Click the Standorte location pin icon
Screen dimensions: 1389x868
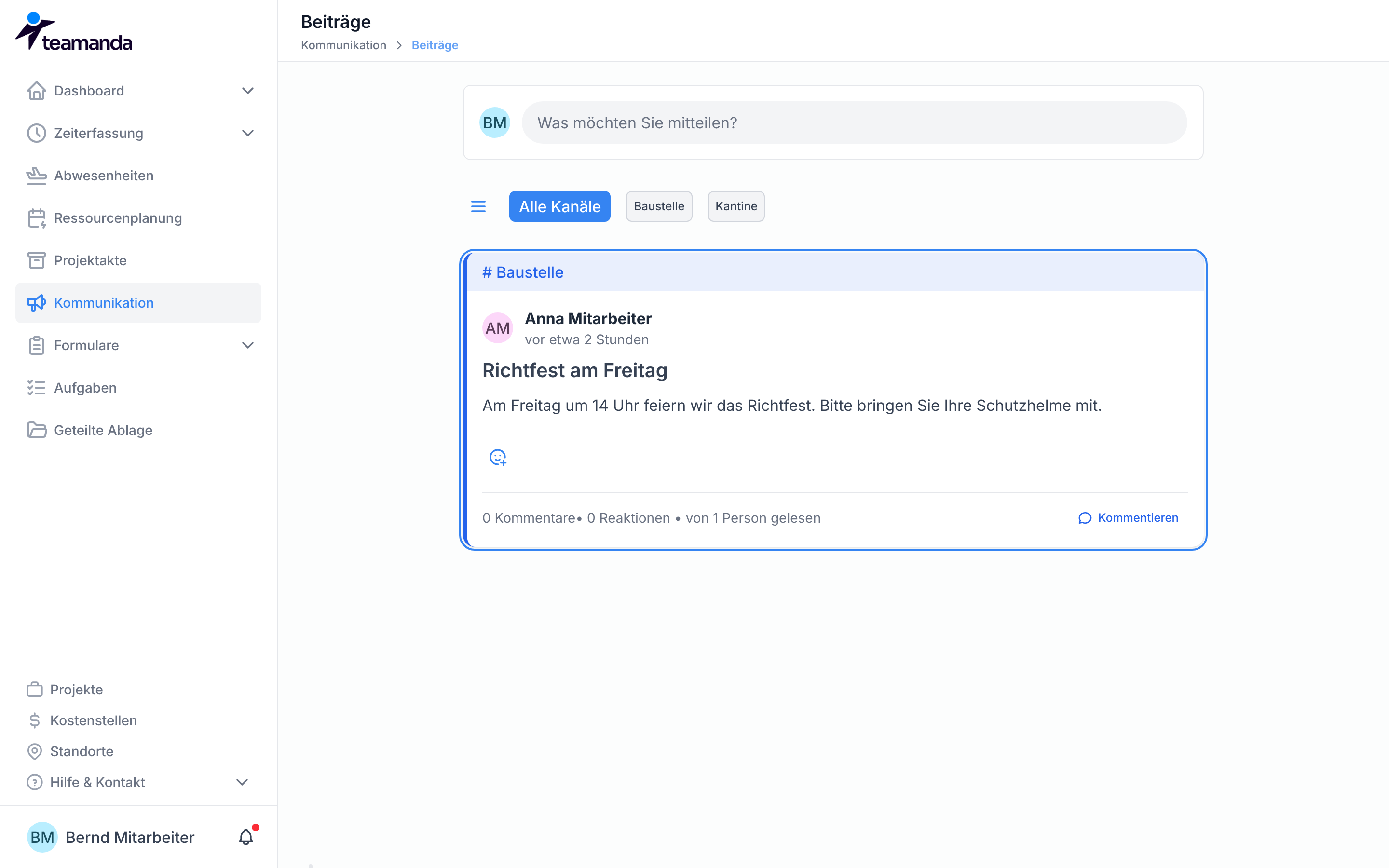34,751
